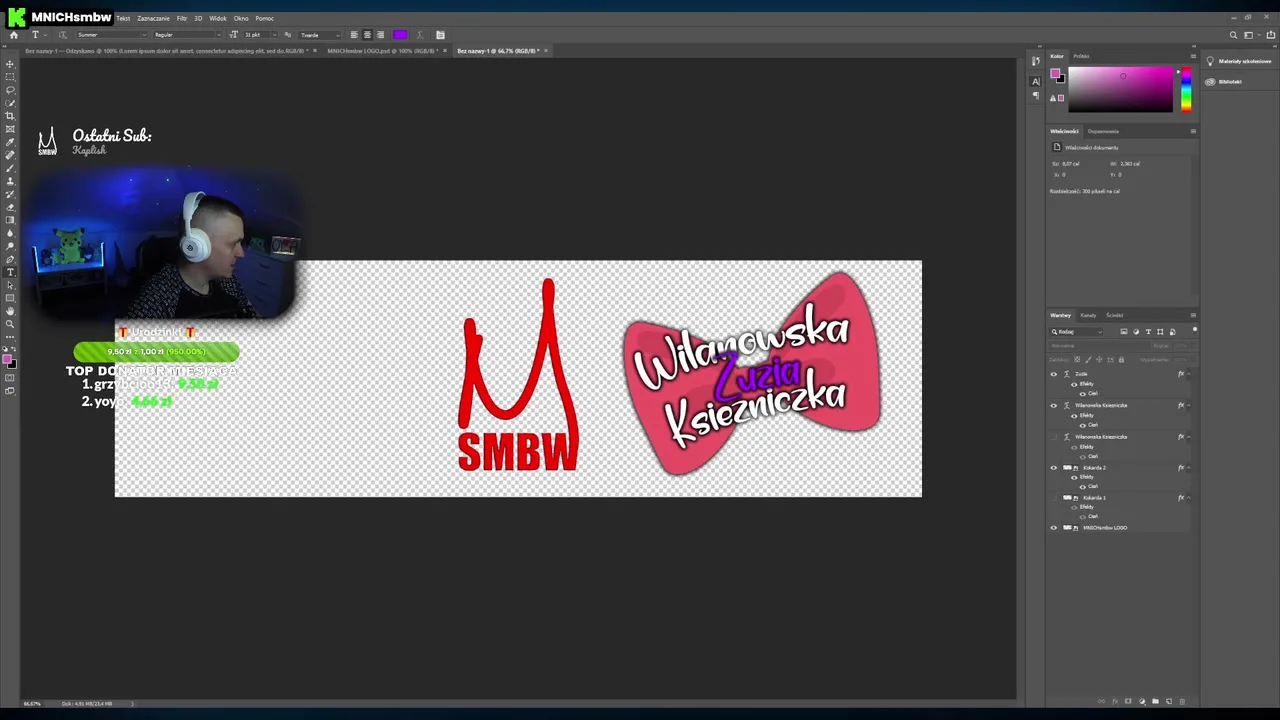Show the hidden Wilanowska Ksiezniczka layer

1053,437
